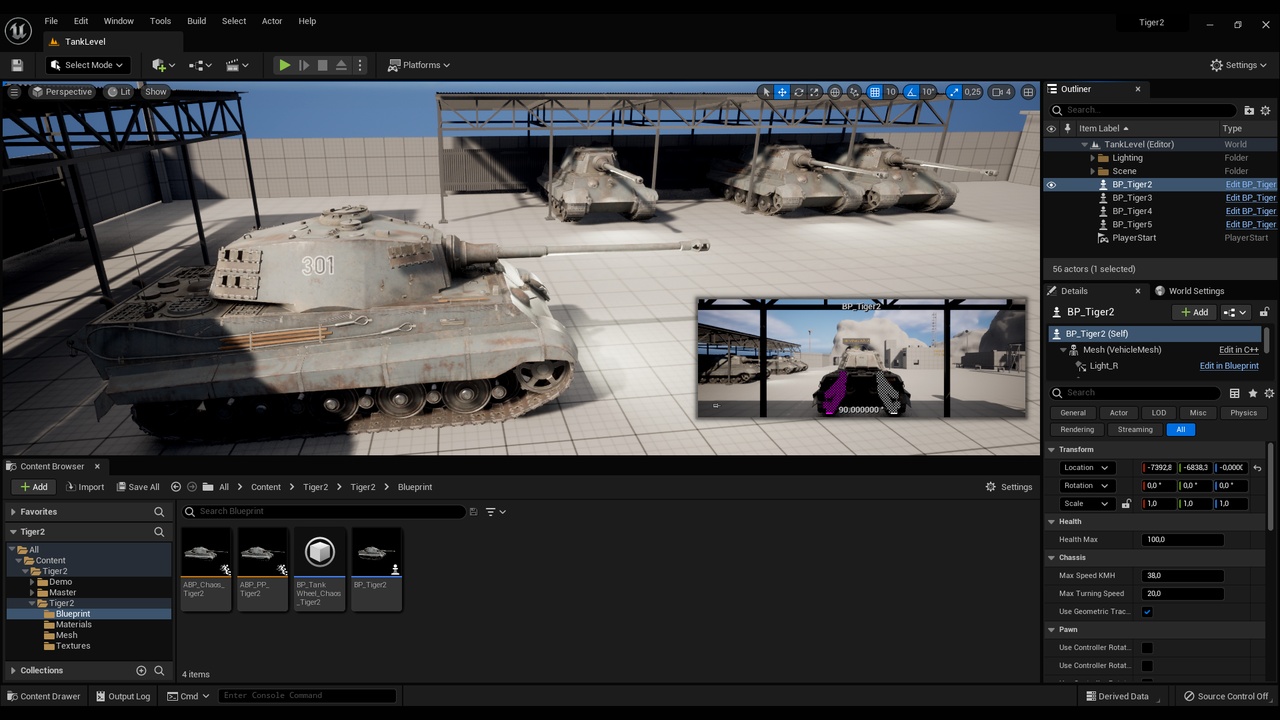
Task: Open the File menu
Action: tap(51, 21)
